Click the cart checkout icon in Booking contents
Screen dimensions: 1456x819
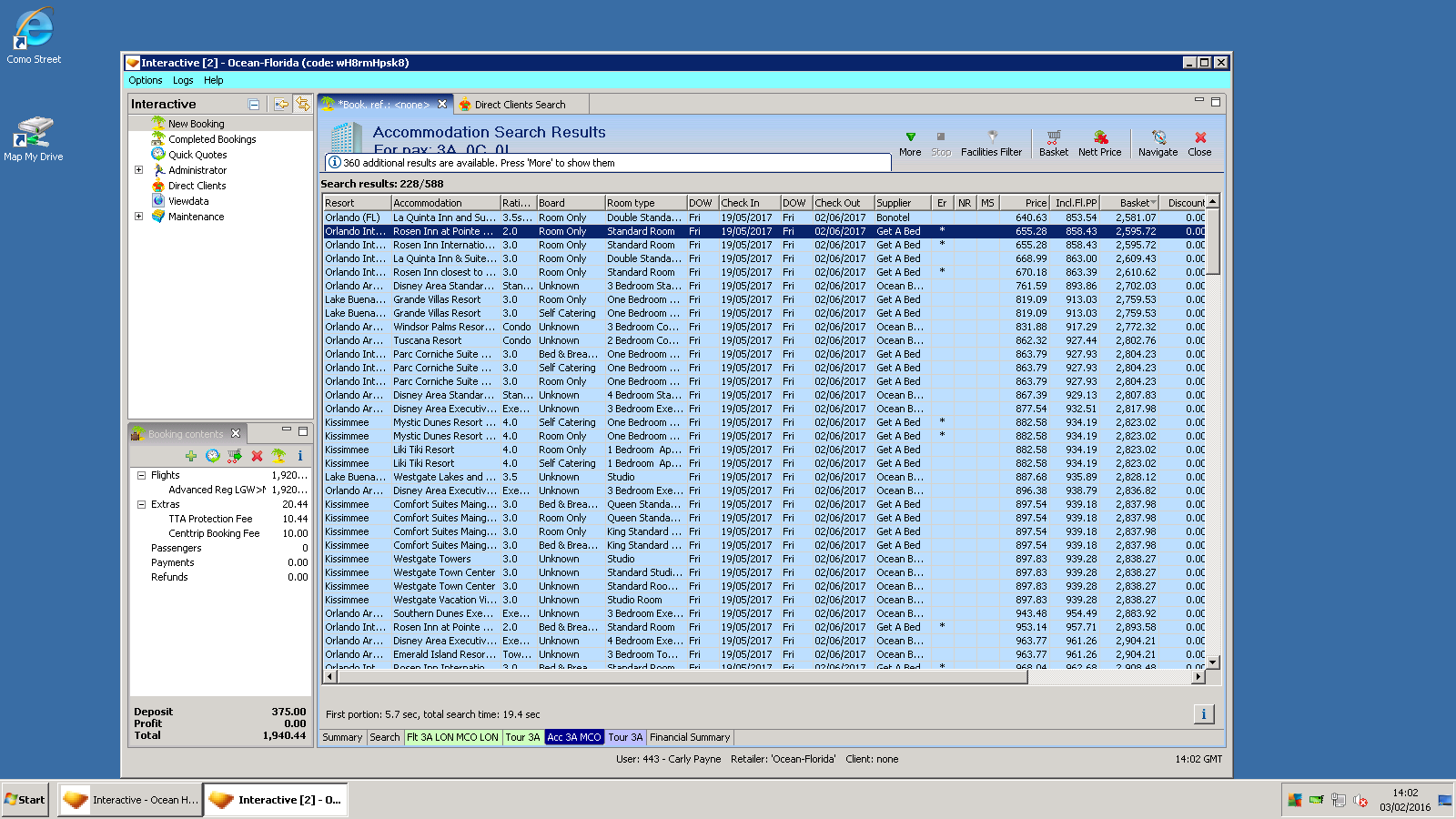pyautogui.click(x=235, y=456)
